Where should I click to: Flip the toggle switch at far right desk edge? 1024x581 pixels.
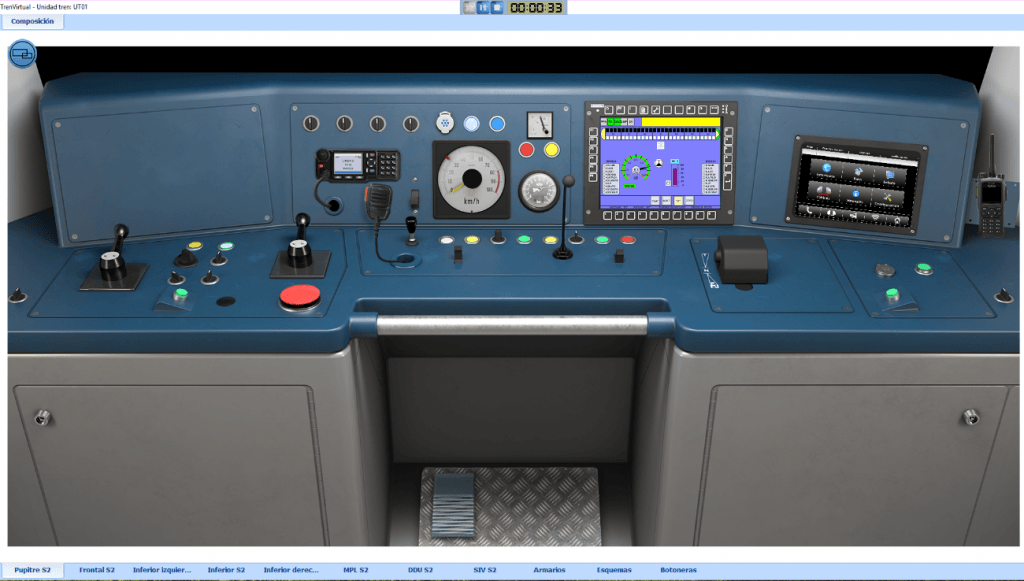pyautogui.click(x=1003, y=296)
